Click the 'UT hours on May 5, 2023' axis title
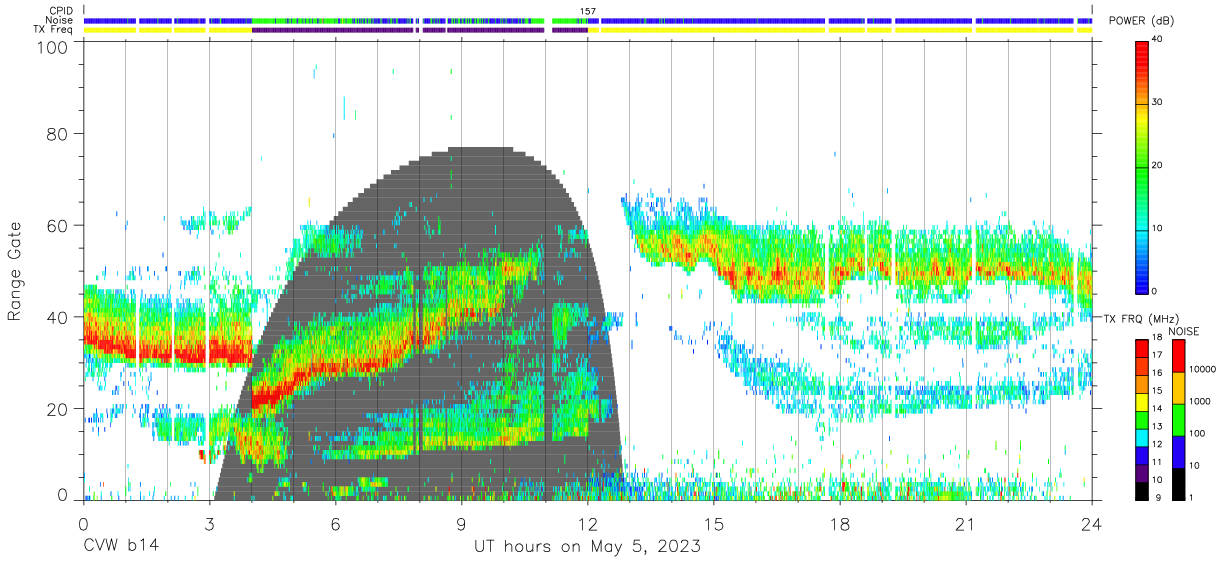The image size is (1228, 567). click(587, 547)
